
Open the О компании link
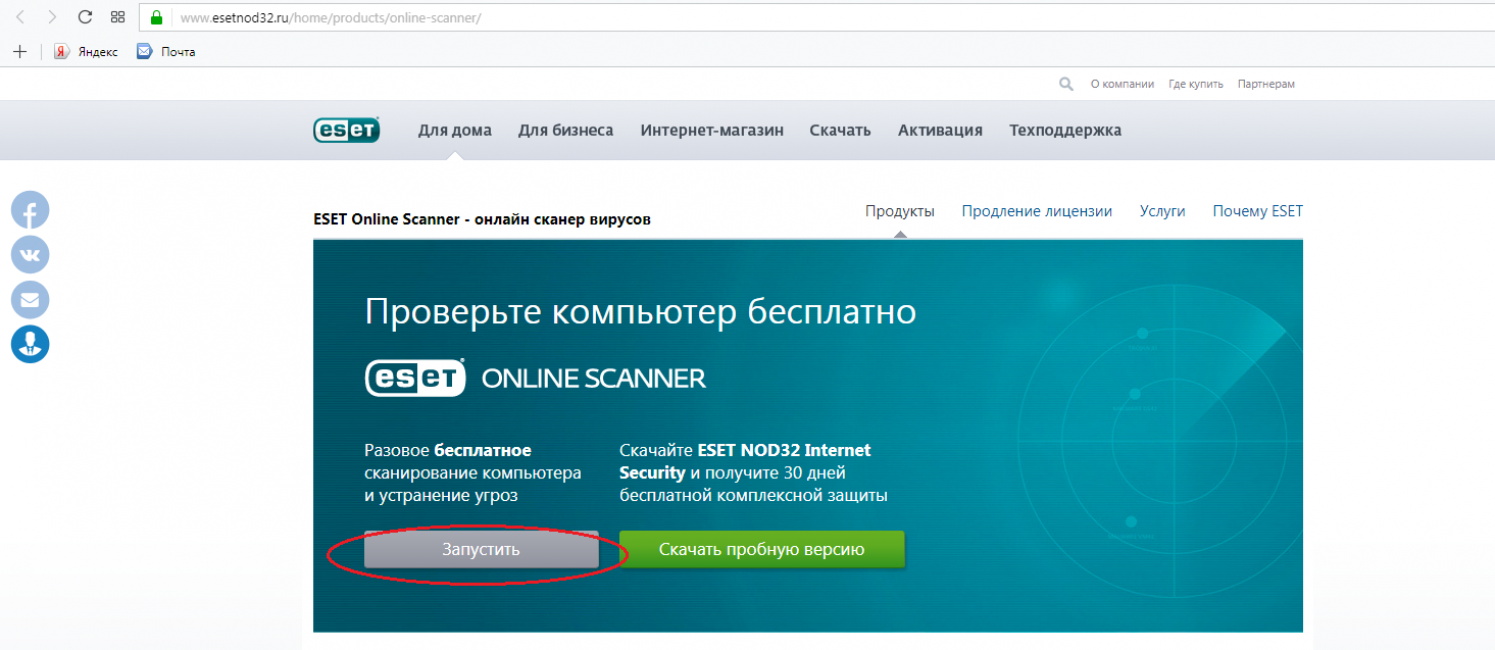pyautogui.click(x=1122, y=84)
